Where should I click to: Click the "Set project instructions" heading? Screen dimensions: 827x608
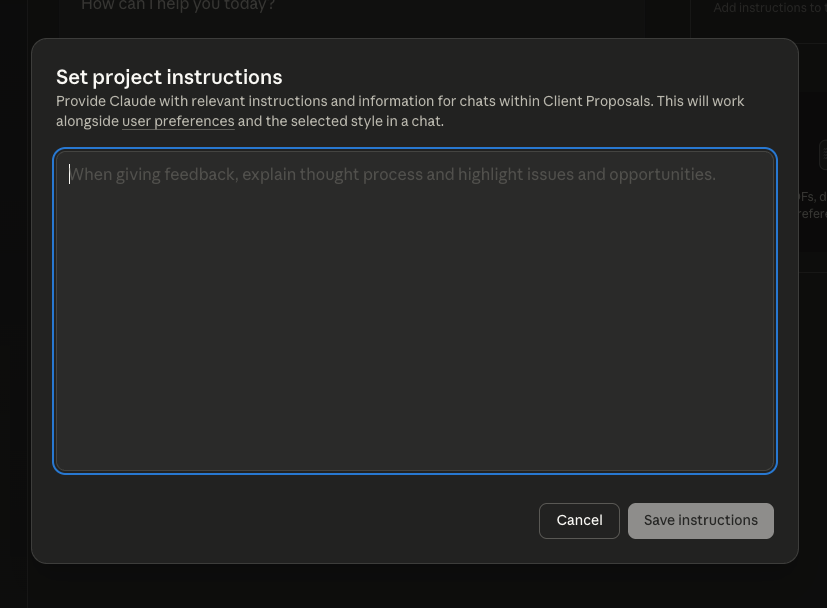(169, 78)
